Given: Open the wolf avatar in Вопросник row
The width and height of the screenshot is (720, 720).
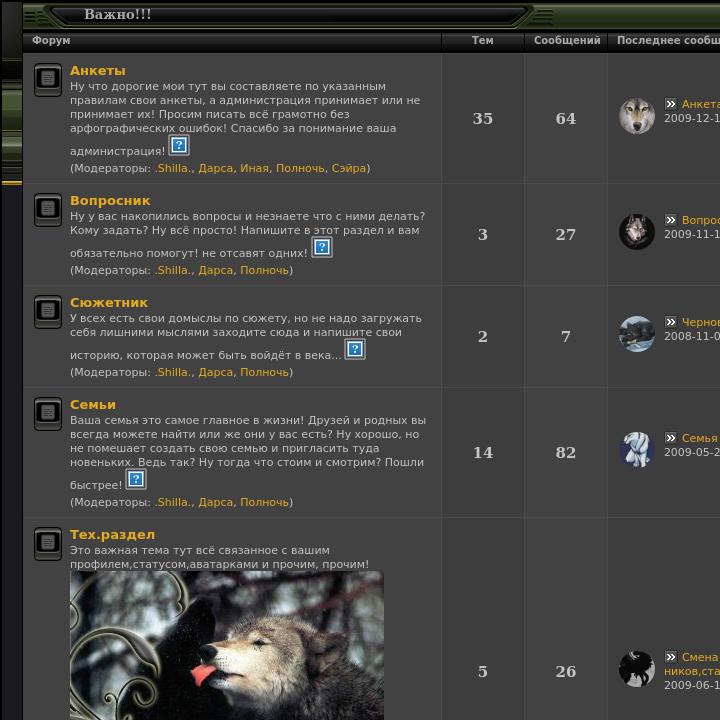Looking at the screenshot, I should (x=637, y=232).
